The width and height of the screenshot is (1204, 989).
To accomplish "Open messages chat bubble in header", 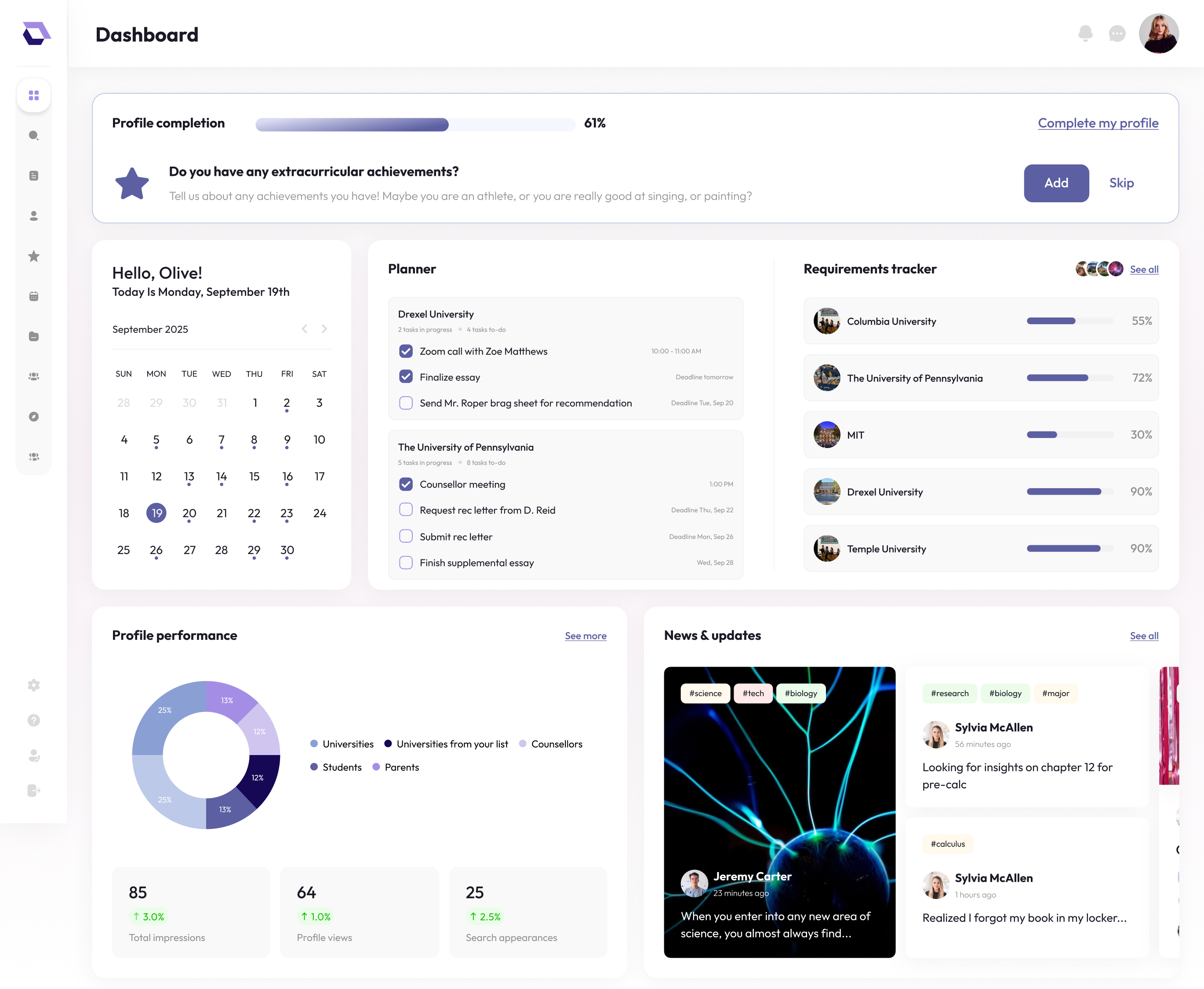I will coord(1117,33).
